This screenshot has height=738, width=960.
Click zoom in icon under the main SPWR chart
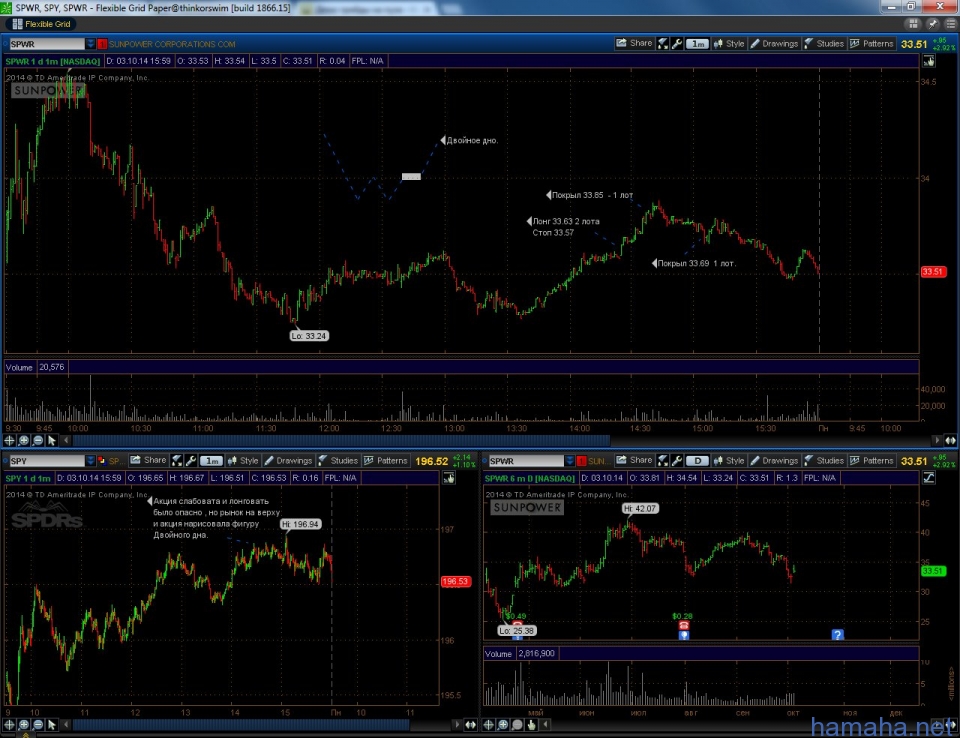click(x=23, y=440)
